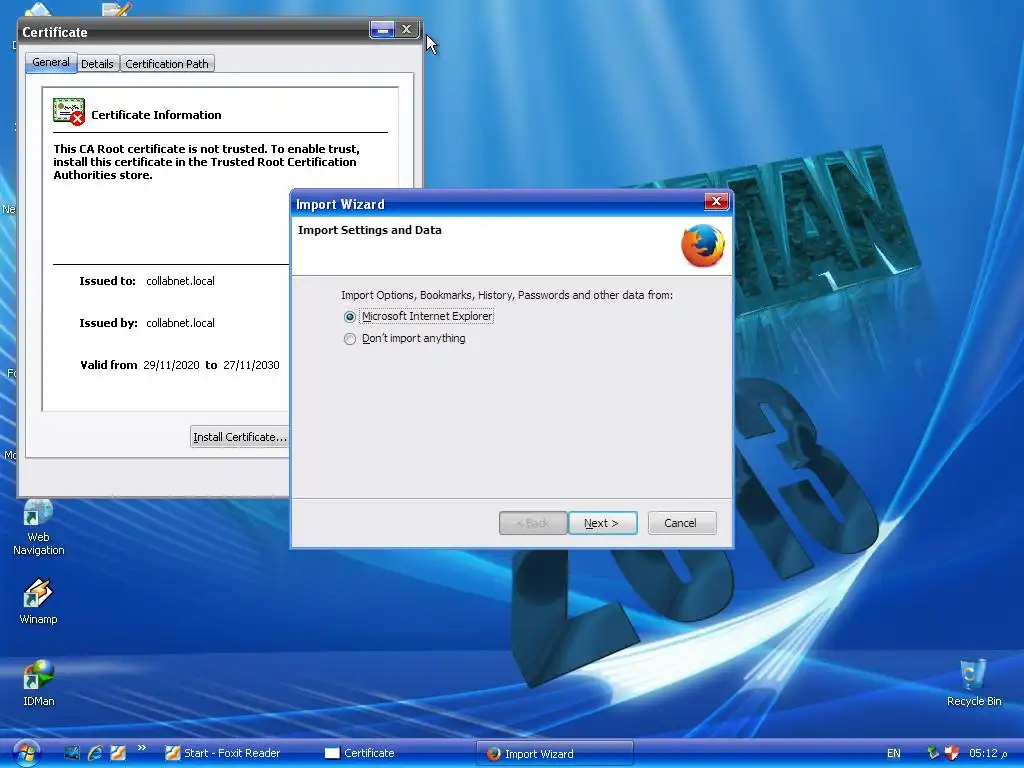Click the Issued to value collabnet.local

180,281
